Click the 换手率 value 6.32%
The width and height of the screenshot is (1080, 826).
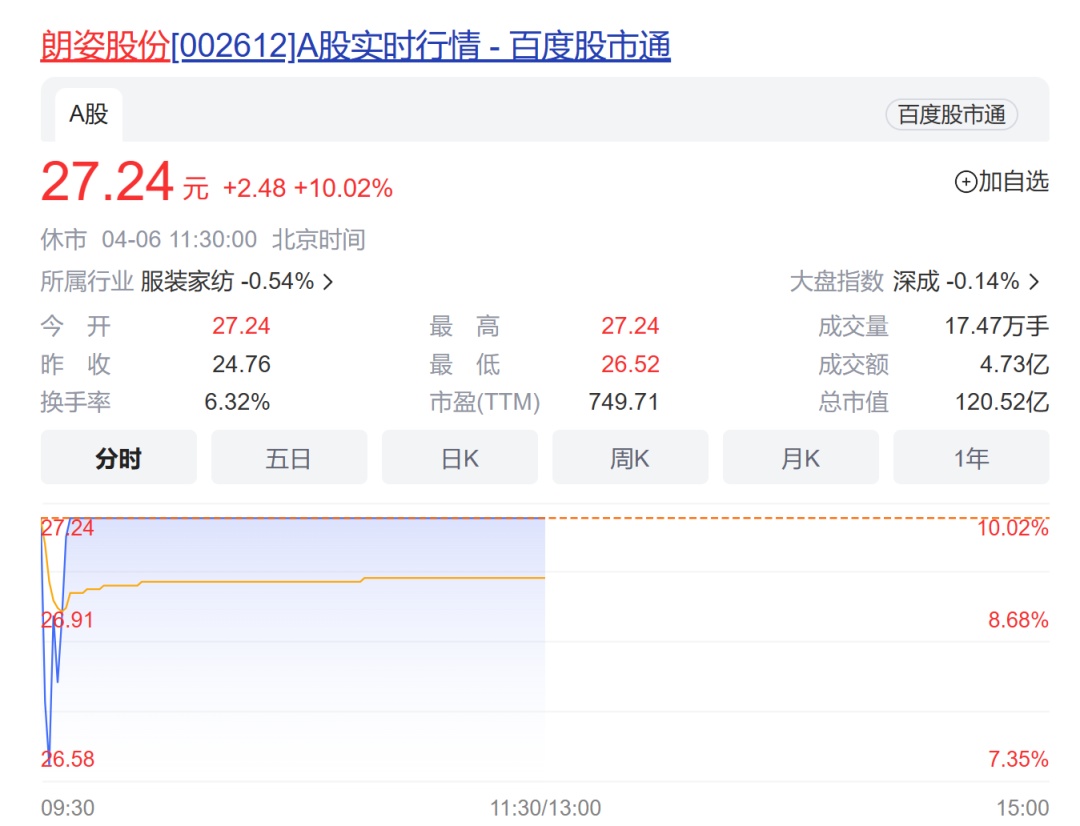(237, 402)
